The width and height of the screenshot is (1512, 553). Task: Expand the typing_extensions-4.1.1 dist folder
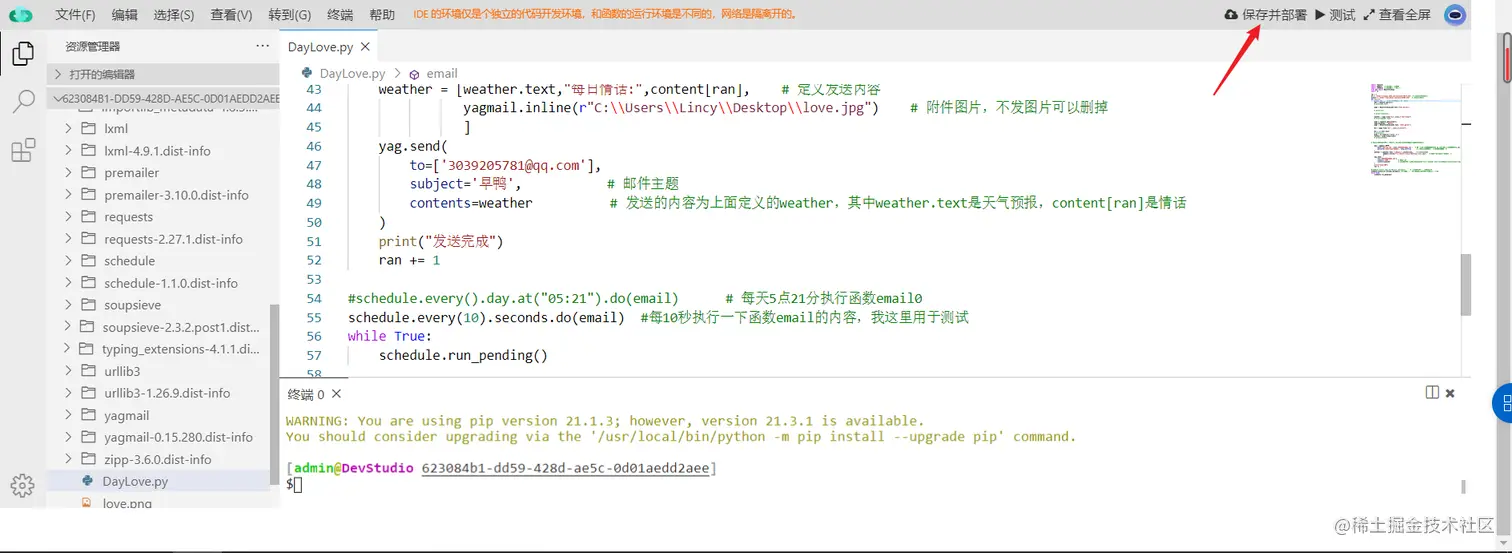coord(66,349)
